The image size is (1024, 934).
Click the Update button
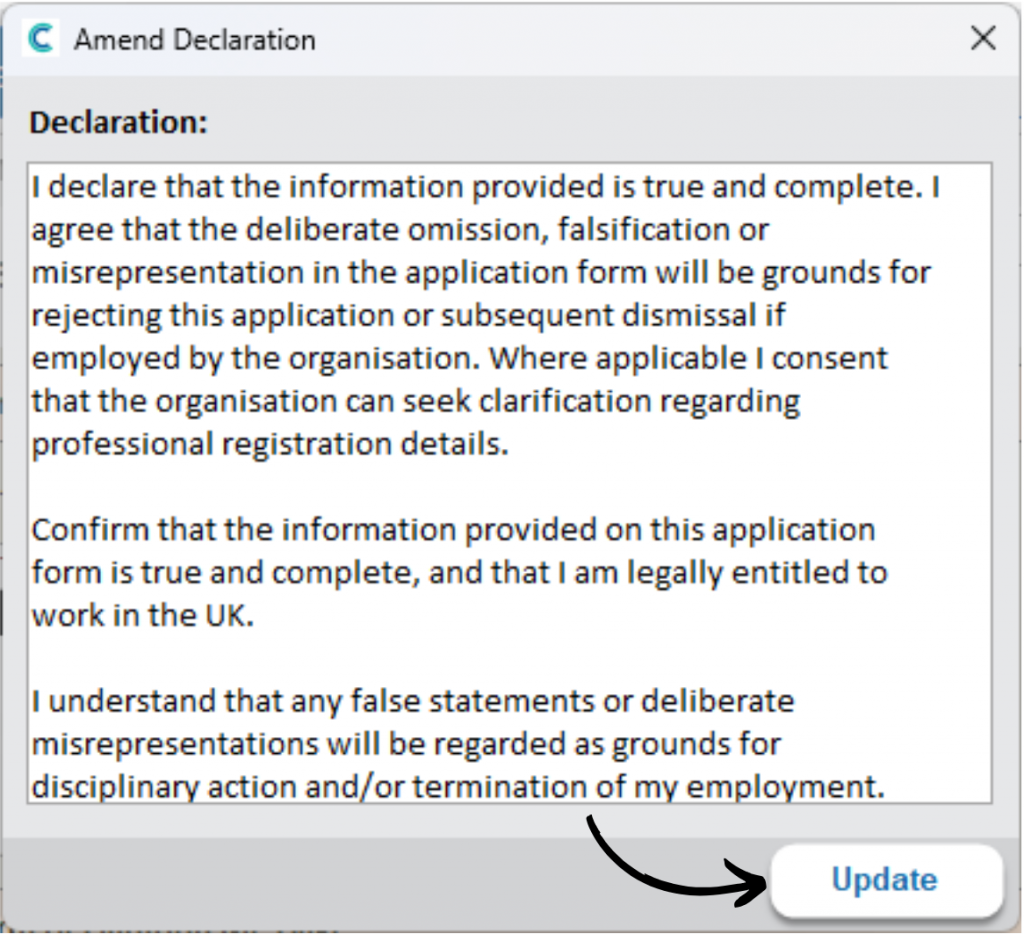point(886,879)
